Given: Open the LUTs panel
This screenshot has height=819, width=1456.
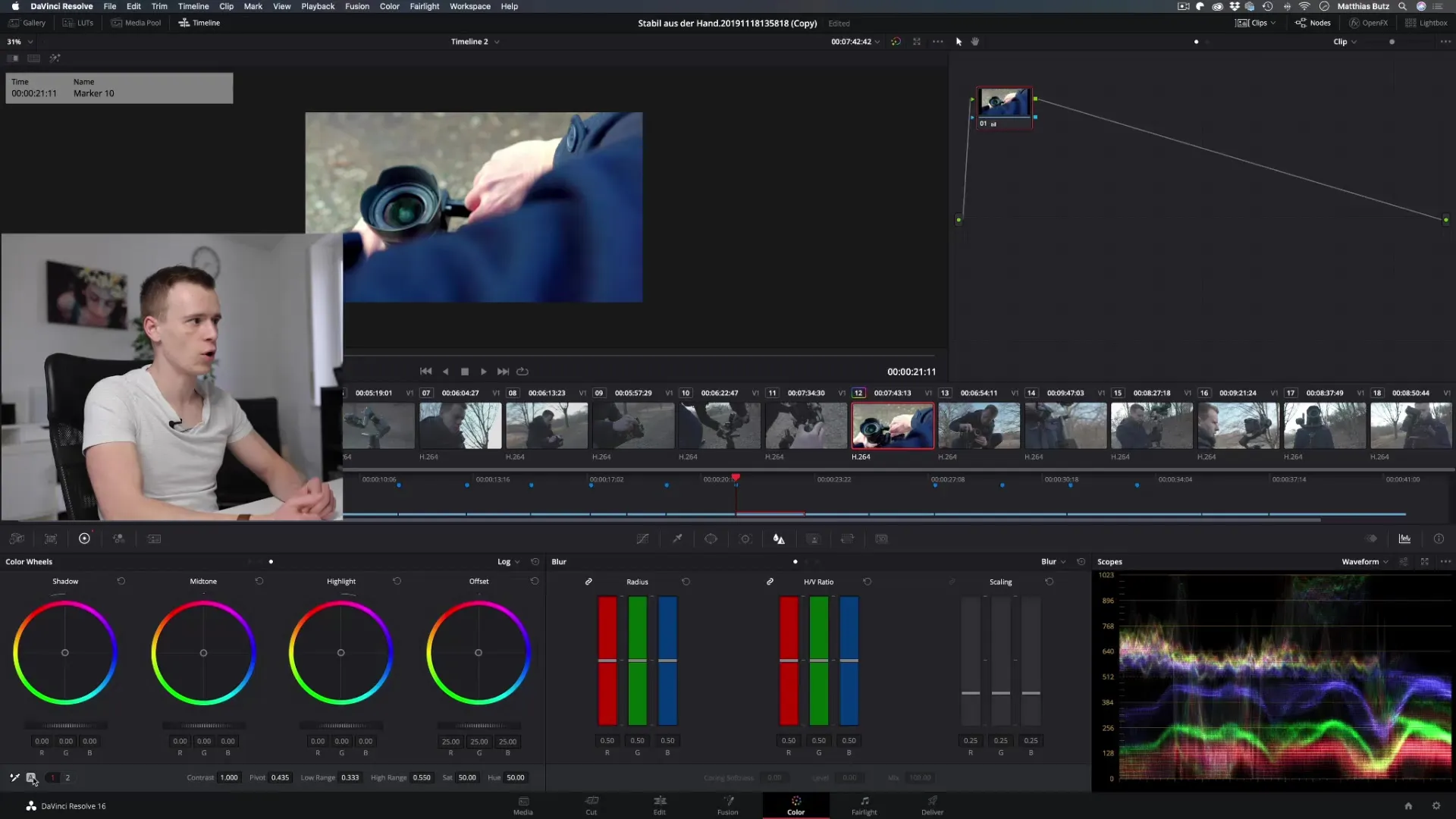Looking at the screenshot, I should [x=78, y=23].
